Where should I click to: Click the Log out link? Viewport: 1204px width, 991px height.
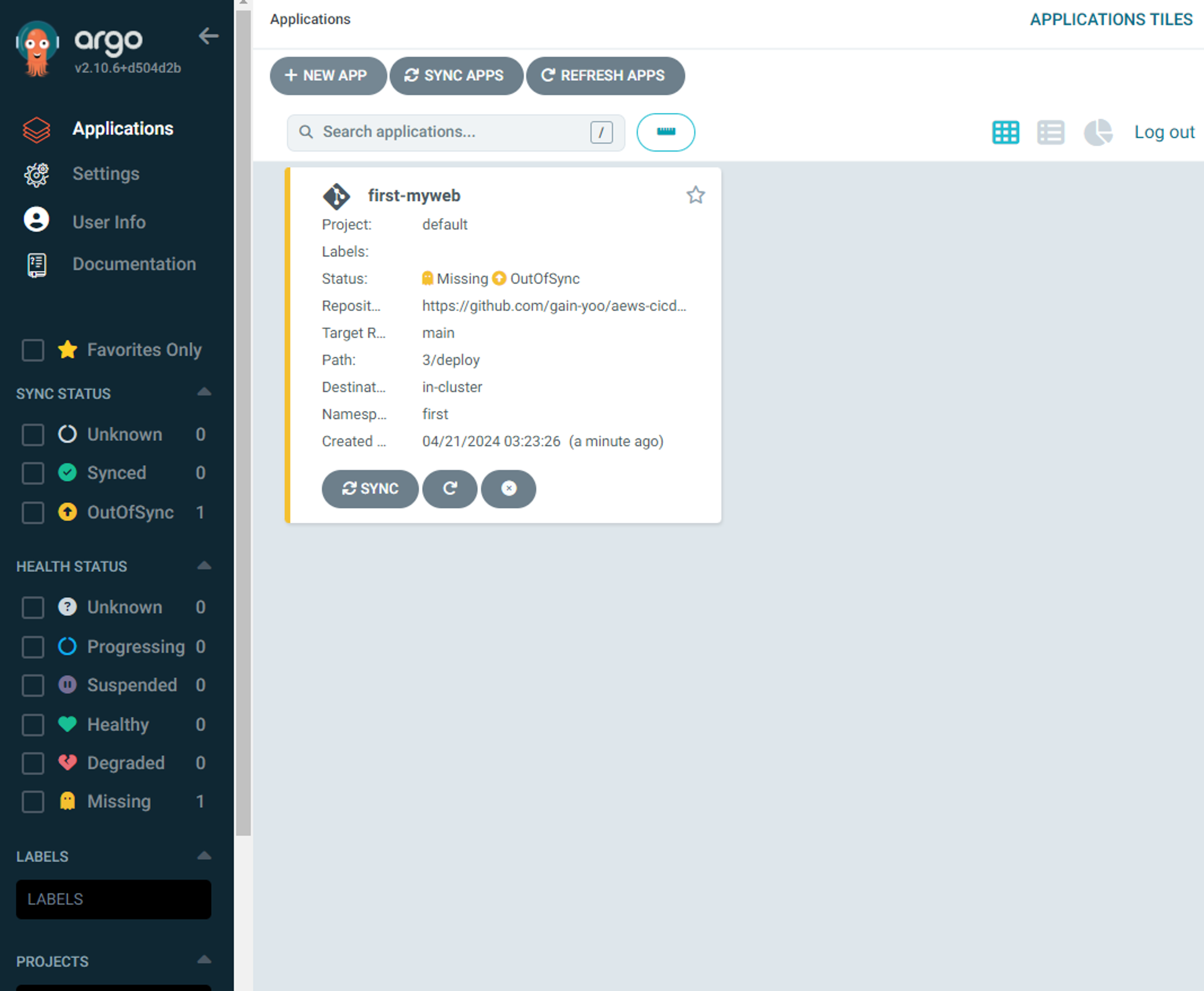coord(1164,132)
